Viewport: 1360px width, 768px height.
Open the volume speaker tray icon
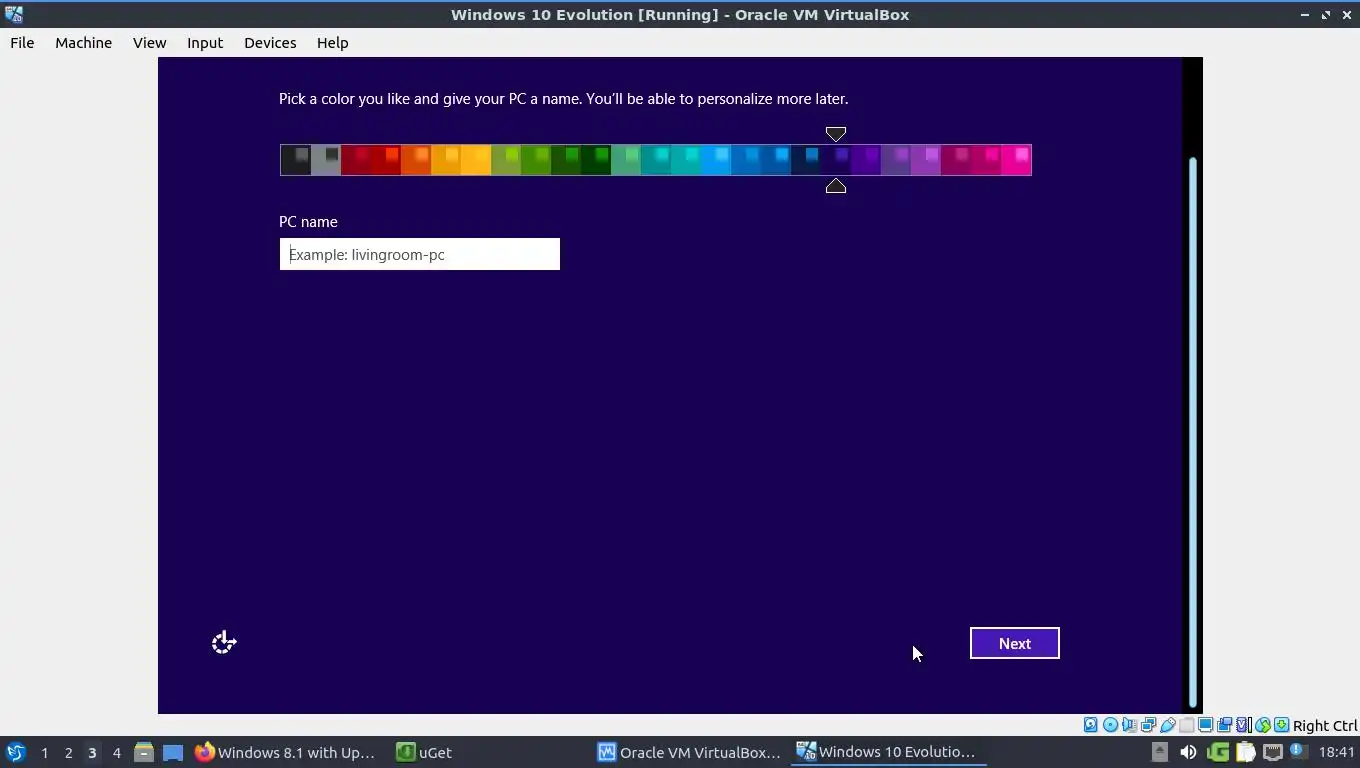coord(1188,752)
